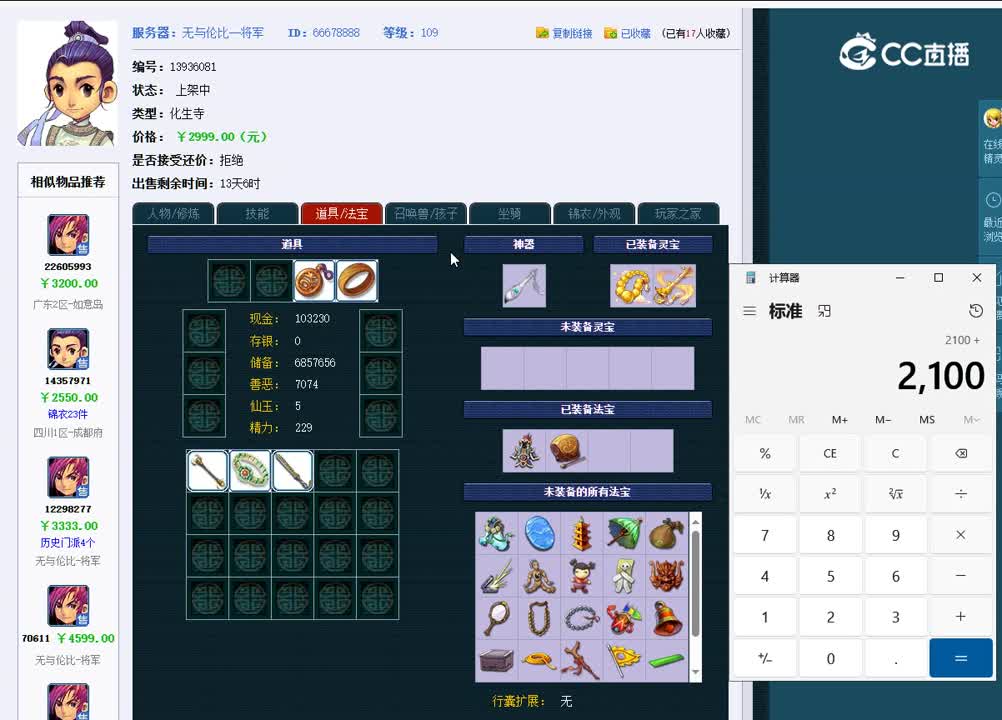Click the red bell 法宝 icon
The height and width of the screenshot is (720, 1002).
point(666,618)
